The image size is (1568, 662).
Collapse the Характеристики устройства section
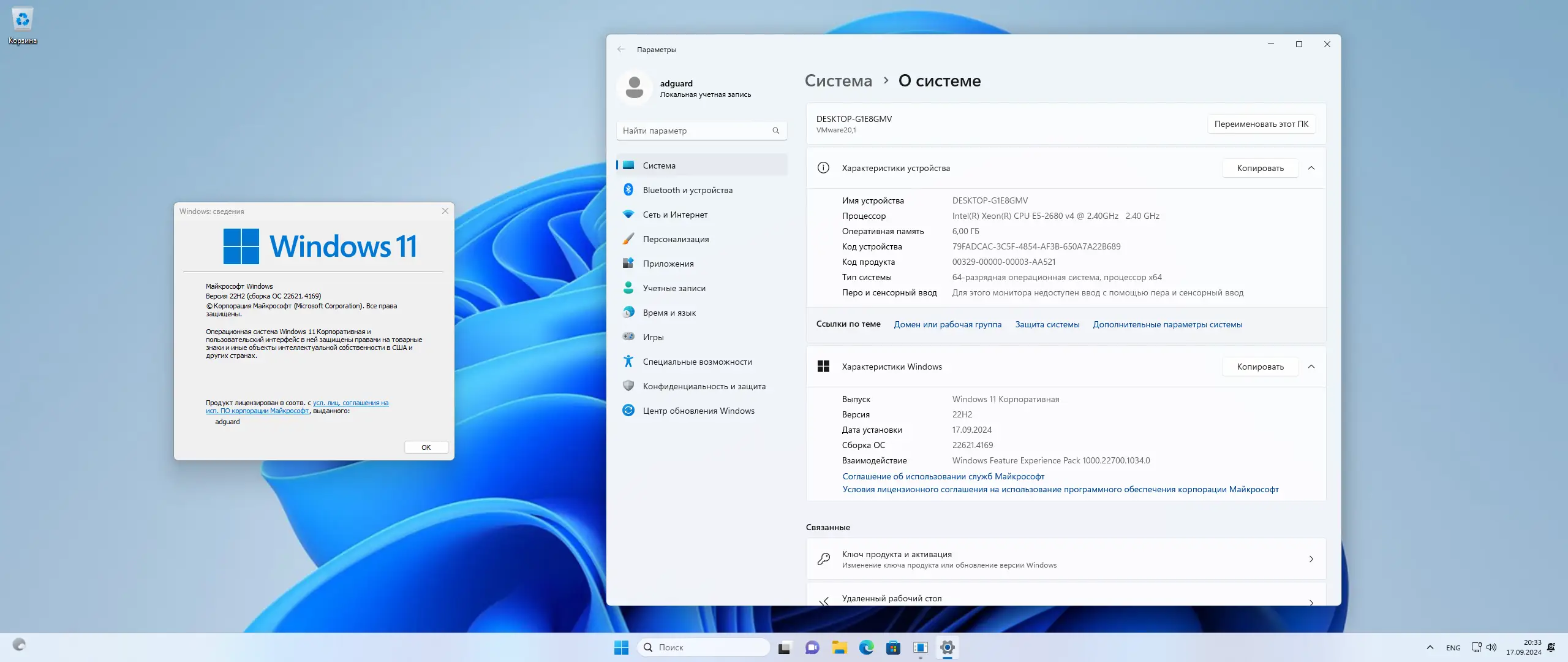click(1312, 168)
